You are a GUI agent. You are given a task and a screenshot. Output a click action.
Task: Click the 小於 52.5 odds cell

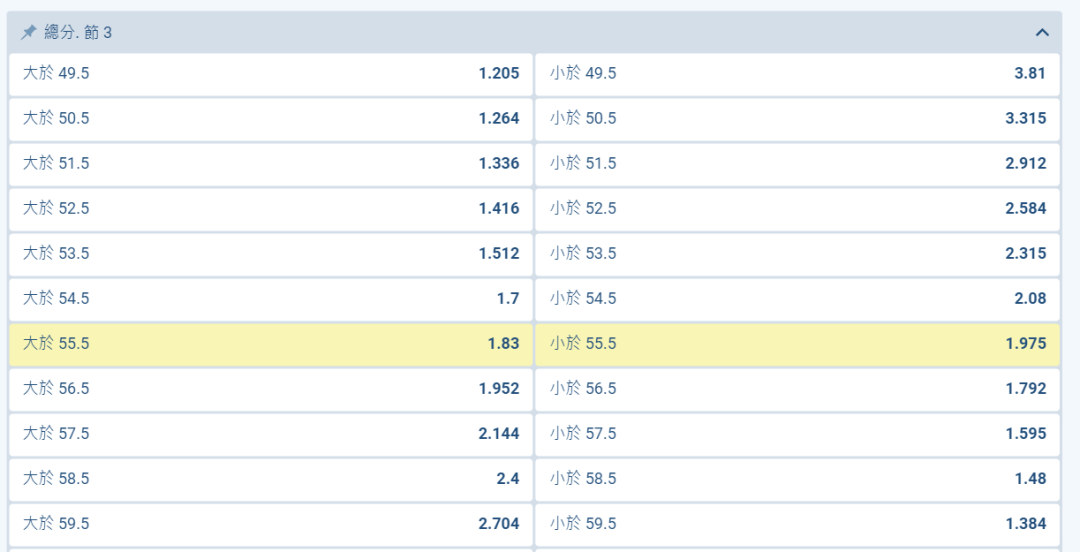click(x=797, y=208)
